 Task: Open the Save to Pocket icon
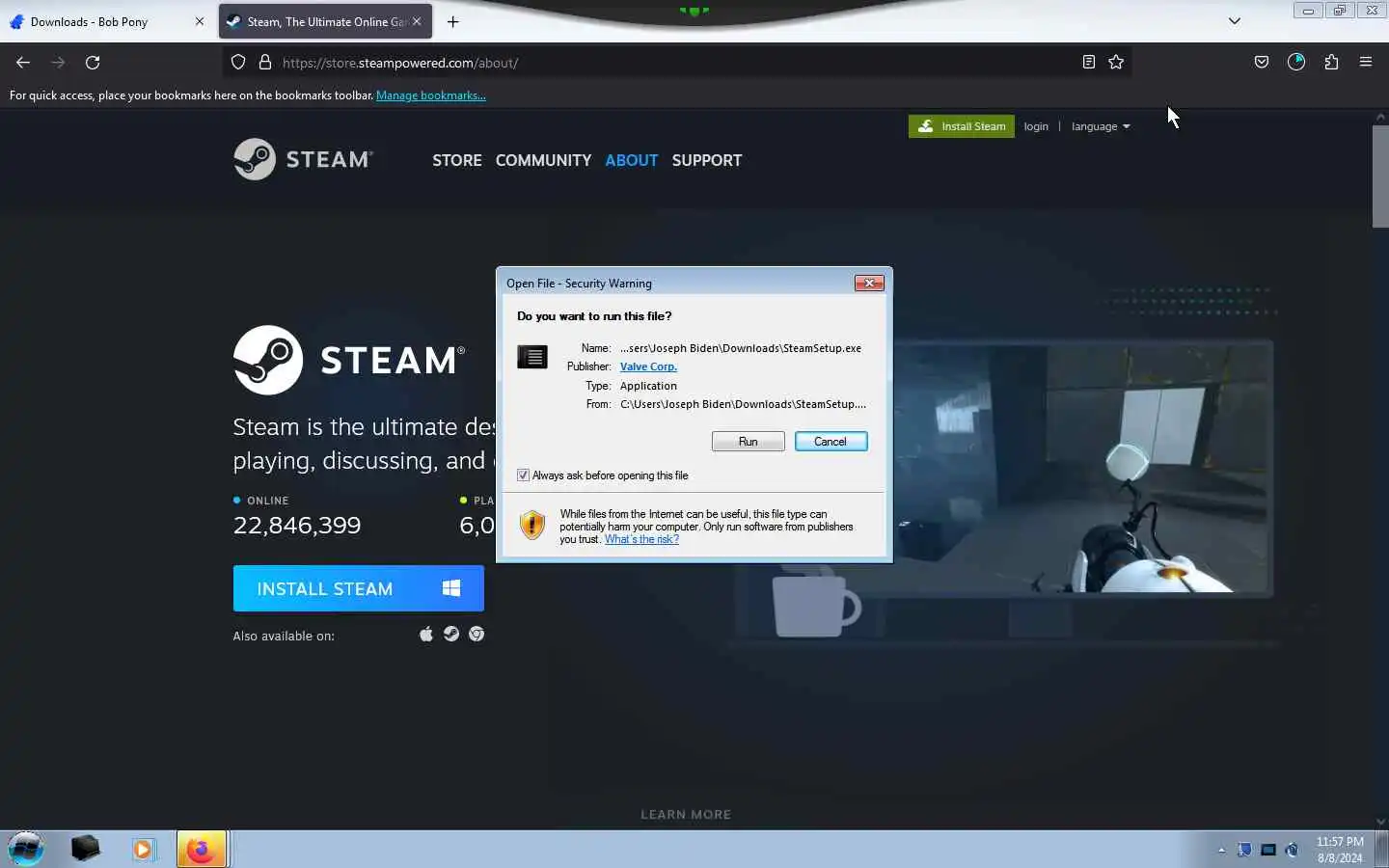pos(1262,63)
